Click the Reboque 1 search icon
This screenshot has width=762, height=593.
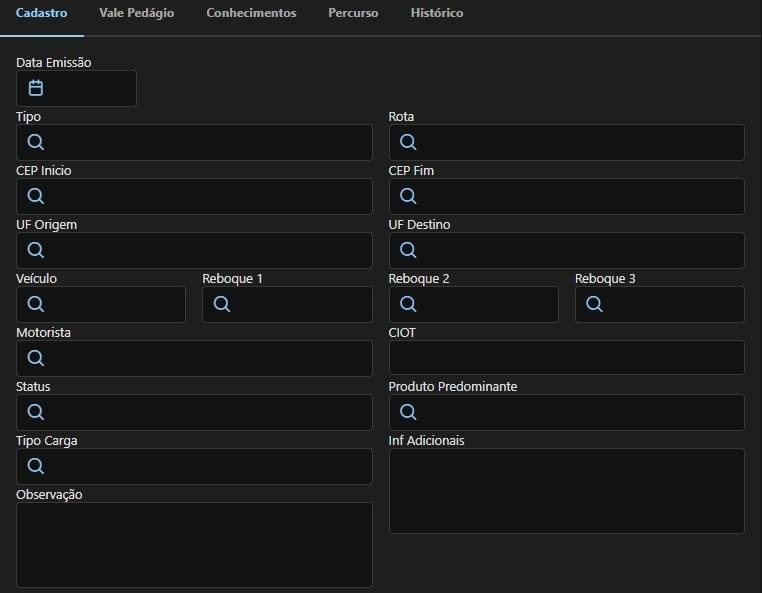coord(222,304)
